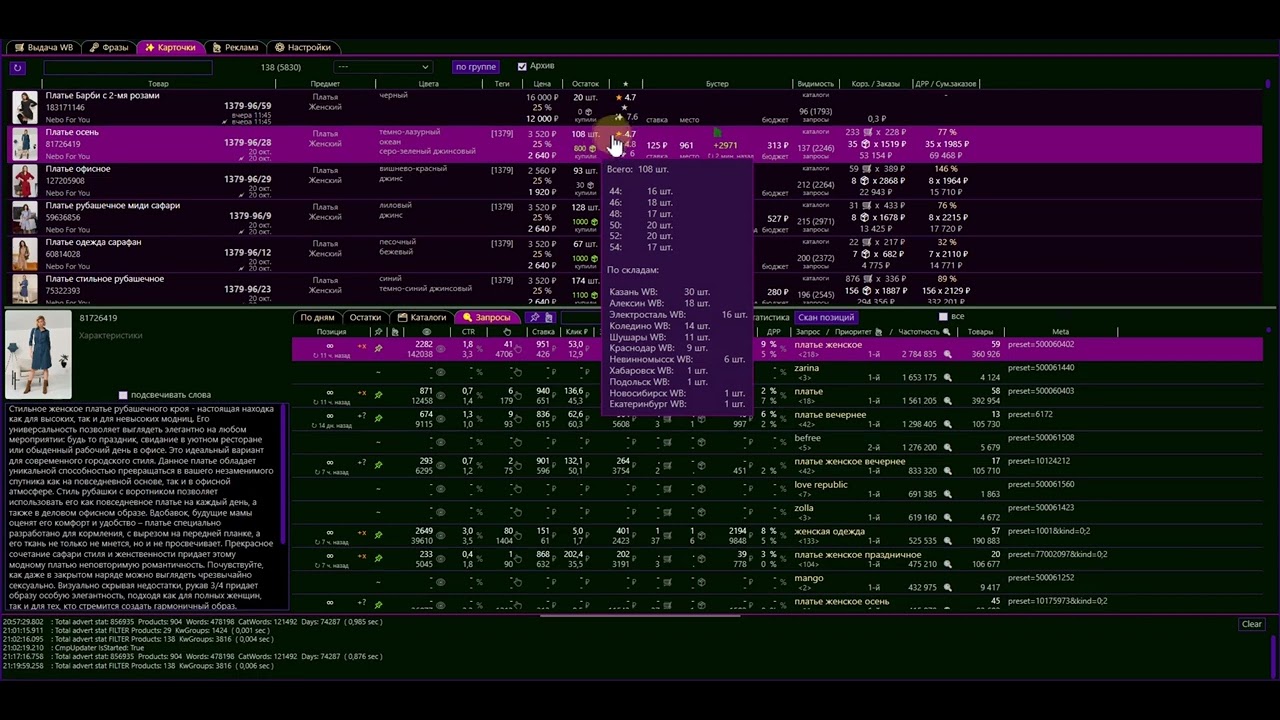Viewport: 1280px width, 720px height.
Task: Toggle the все checkbox
Action: [943, 317]
